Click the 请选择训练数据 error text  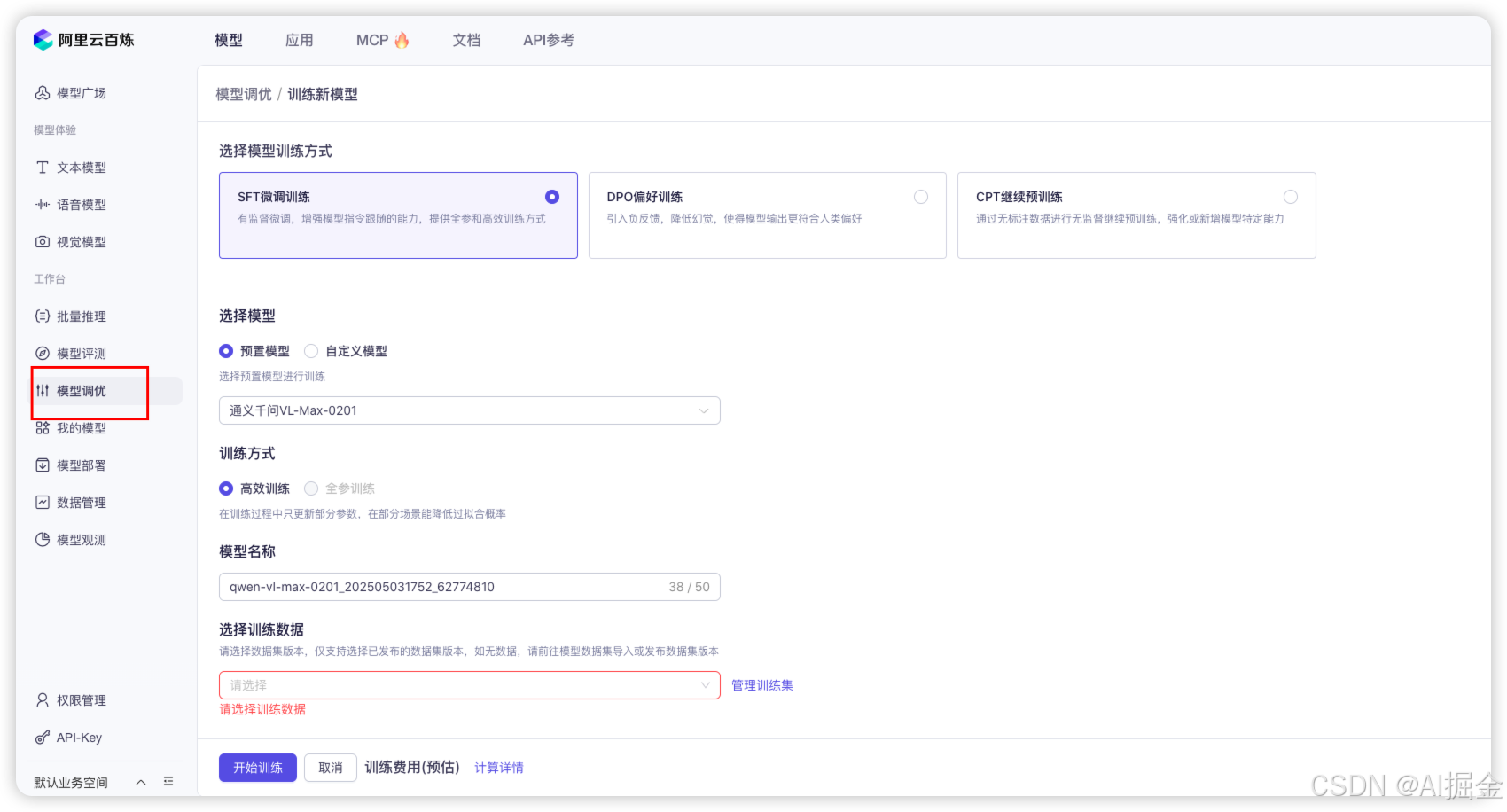coord(262,709)
